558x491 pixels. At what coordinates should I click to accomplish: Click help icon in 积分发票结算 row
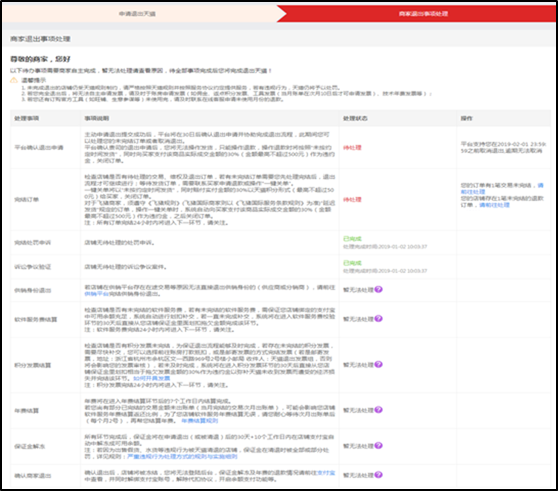click(378, 364)
